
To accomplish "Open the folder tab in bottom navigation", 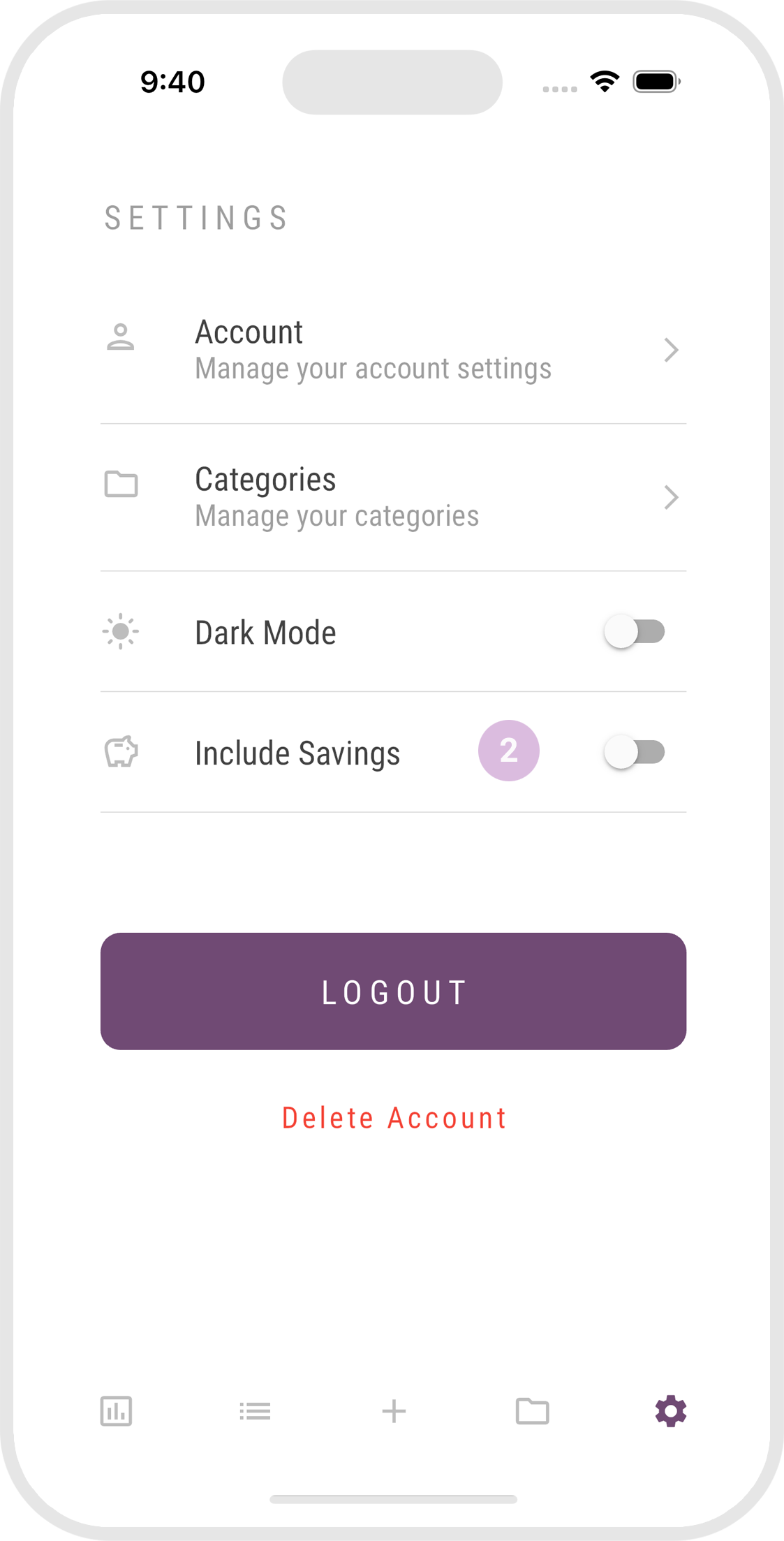I will [x=532, y=1411].
